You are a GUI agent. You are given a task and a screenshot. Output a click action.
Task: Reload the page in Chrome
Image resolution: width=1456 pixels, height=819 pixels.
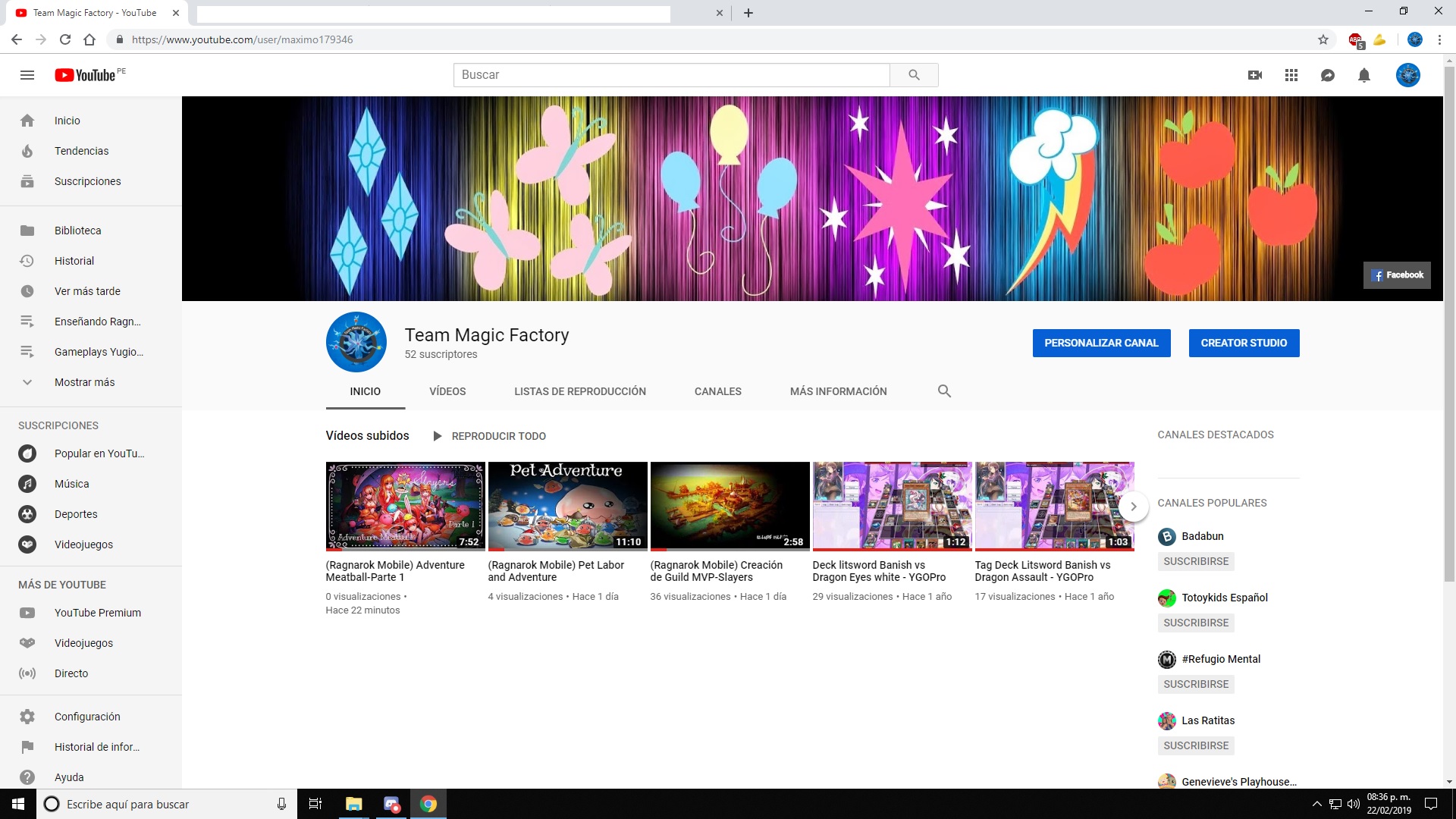click(65, 39)
